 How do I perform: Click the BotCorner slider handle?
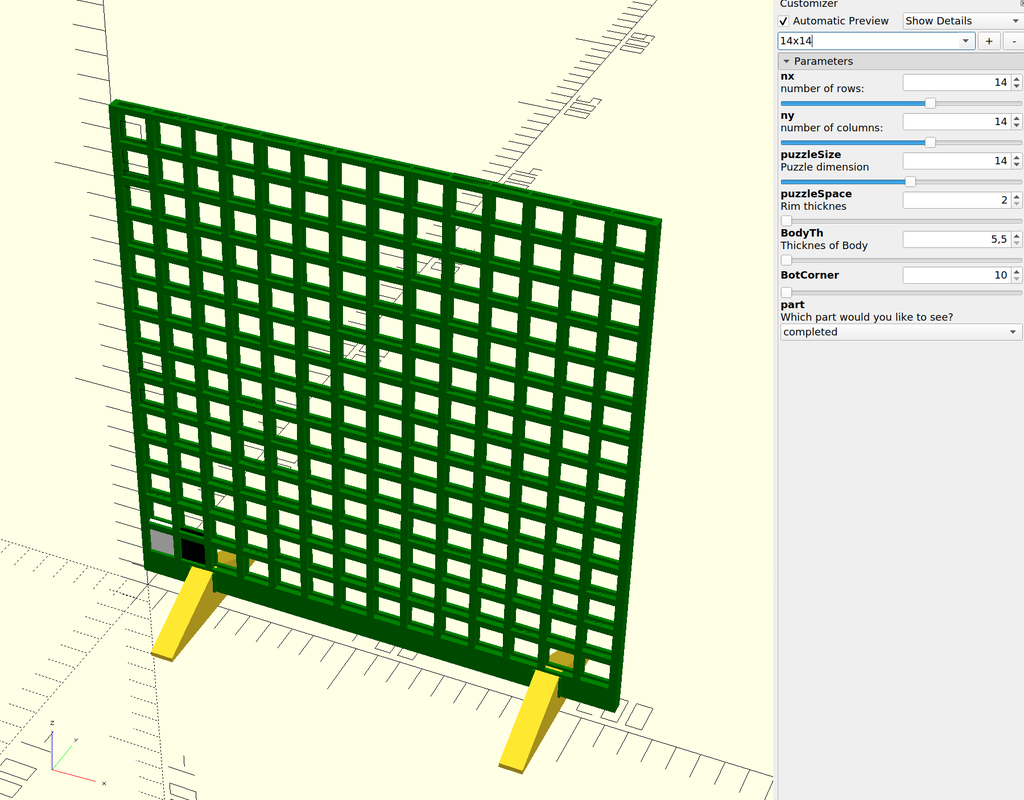pyautogui.click(x=786, y=292)
